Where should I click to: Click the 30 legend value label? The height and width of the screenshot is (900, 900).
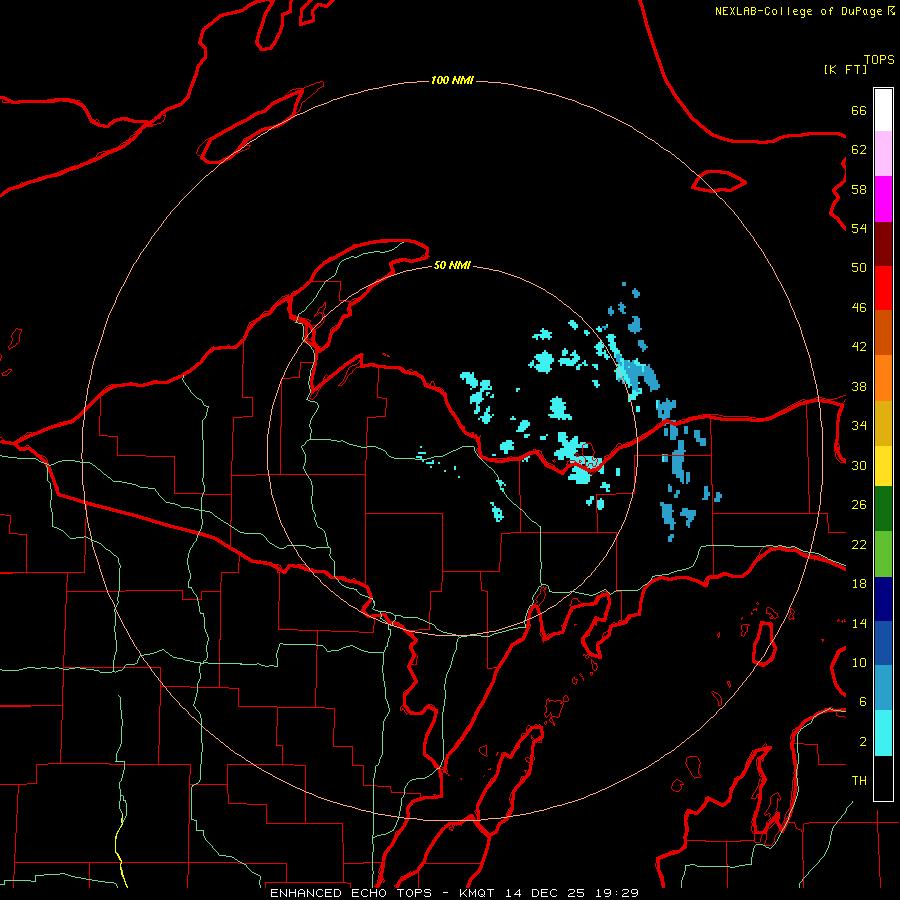coord(859,465)
